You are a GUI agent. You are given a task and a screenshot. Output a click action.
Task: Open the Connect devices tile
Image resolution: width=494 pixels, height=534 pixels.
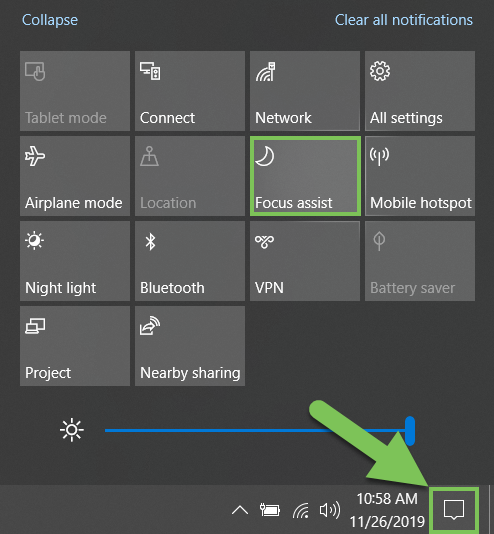click(x=190, y=91)
